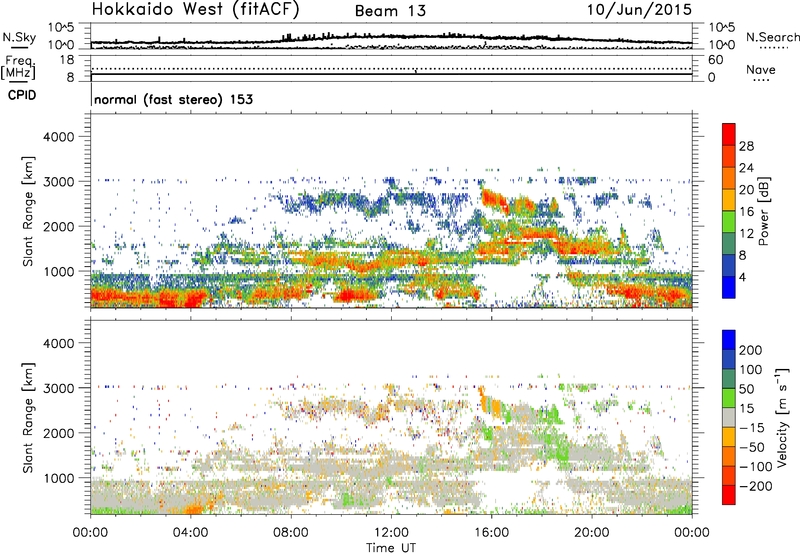Pick the bright blue bottom segment of power colorbar
Image resolution: width=800 pixels, height=554 pixels.
pyautogui.click(x=729, y=287)
